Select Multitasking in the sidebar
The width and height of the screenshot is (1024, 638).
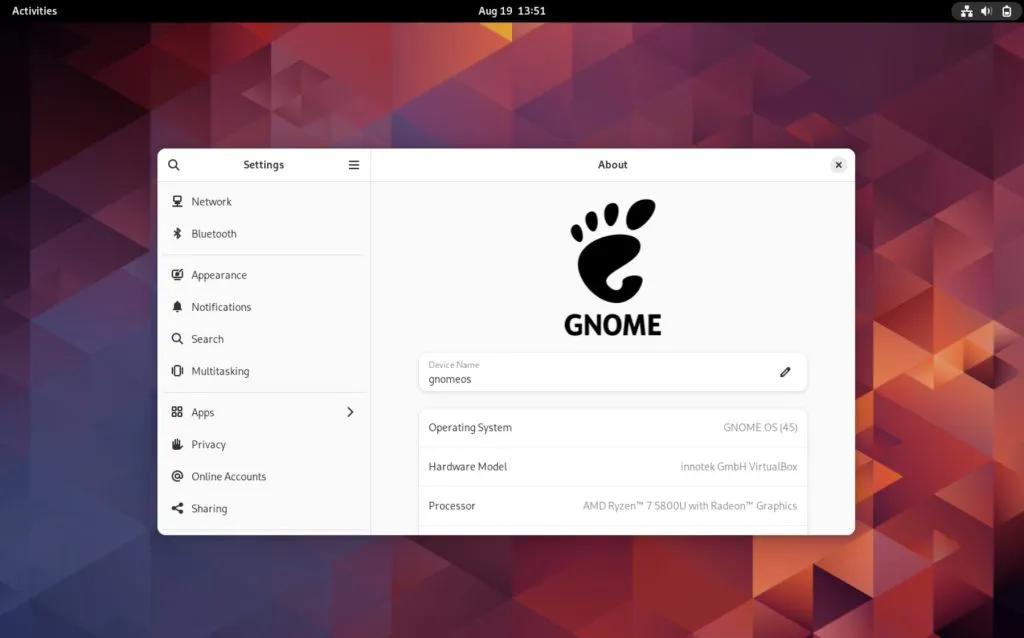point(264,371)
